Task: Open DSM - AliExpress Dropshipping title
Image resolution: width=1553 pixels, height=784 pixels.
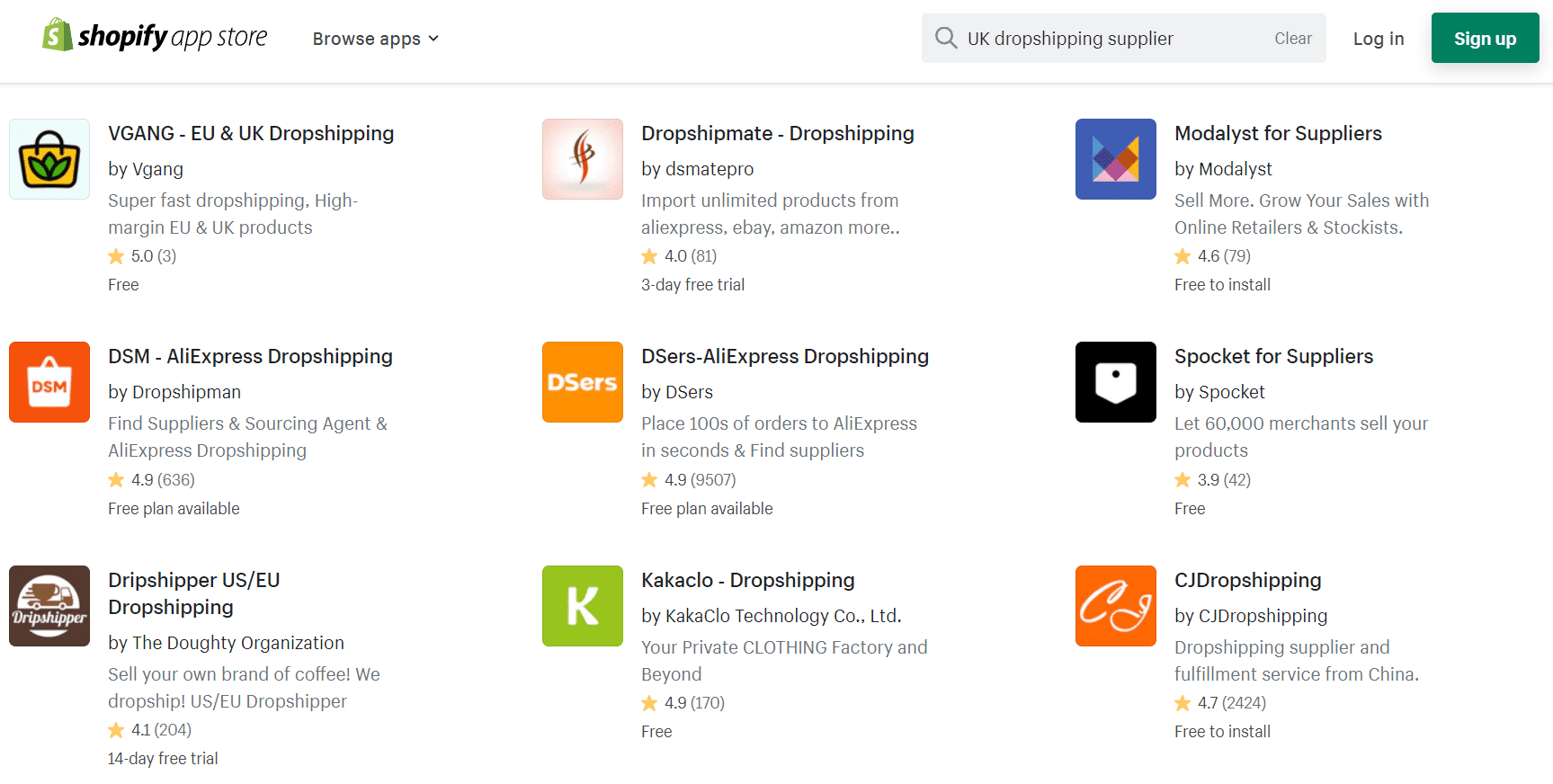Action: tap(250, 356)
